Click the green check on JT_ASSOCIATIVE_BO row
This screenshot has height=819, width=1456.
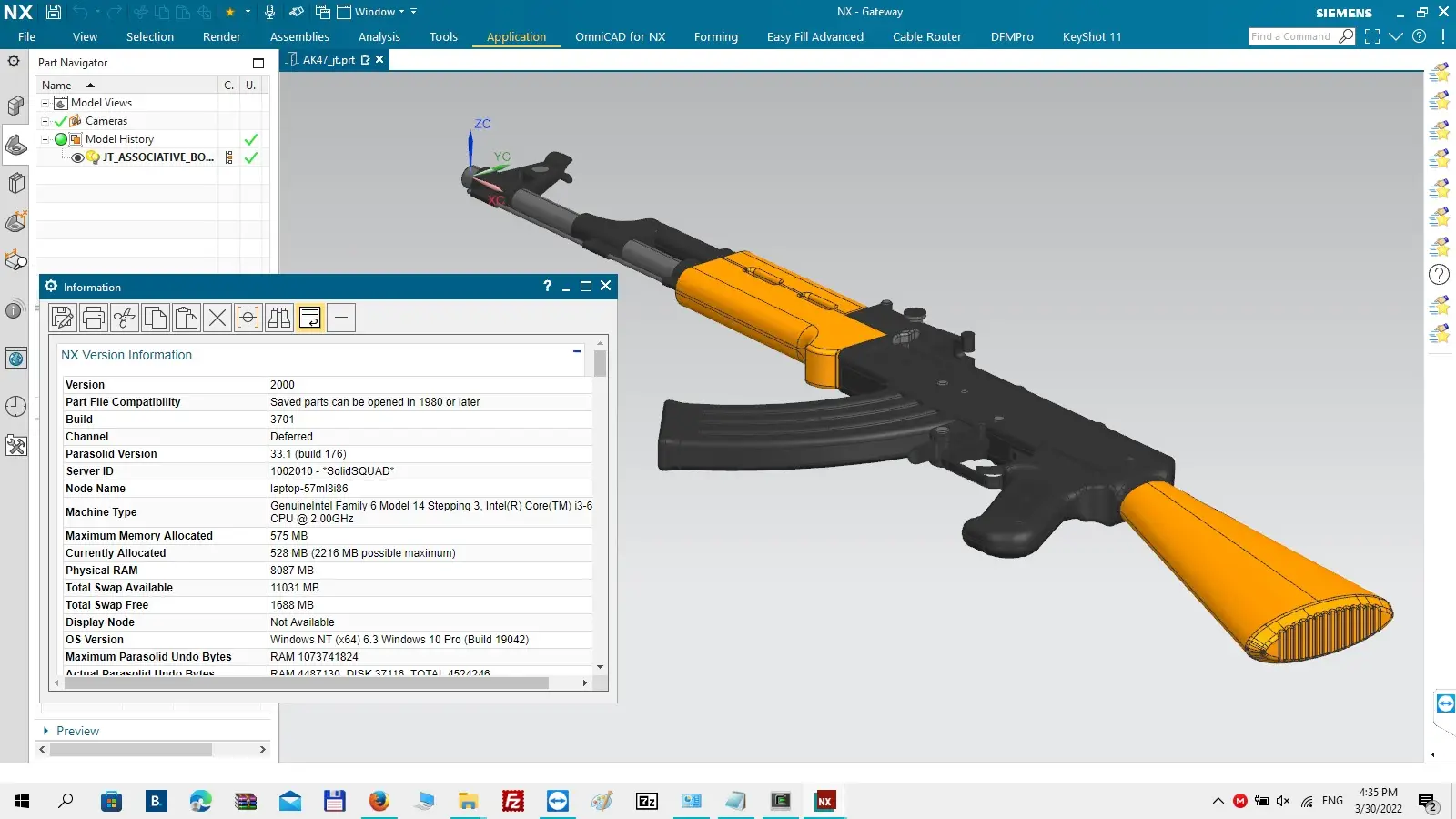(251, 157)
